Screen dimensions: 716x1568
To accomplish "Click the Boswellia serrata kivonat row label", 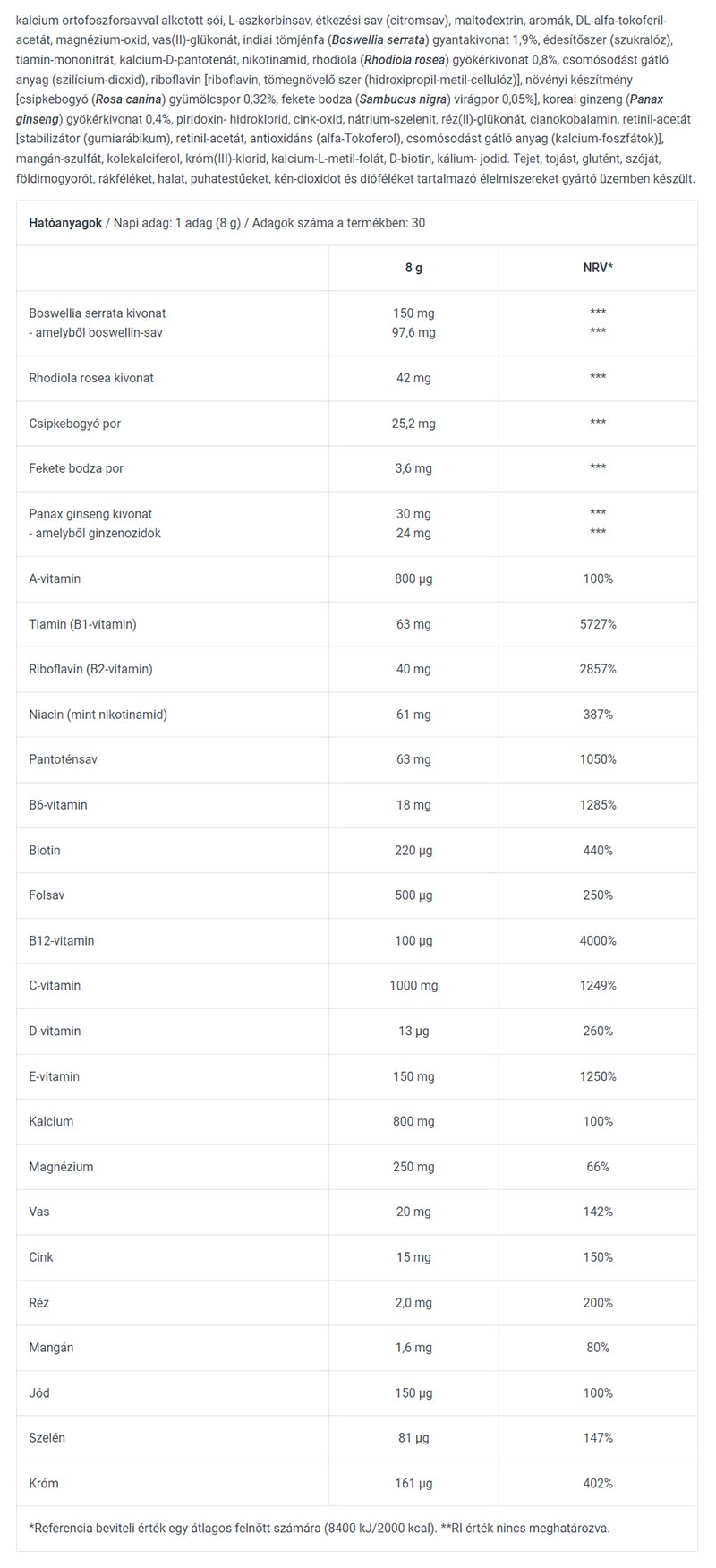I will click(97, 313).
